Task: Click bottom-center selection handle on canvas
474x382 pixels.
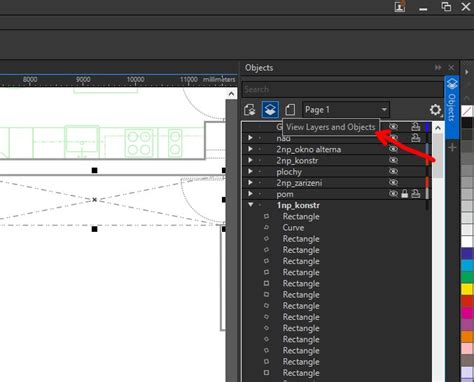Action: (94, 229)
